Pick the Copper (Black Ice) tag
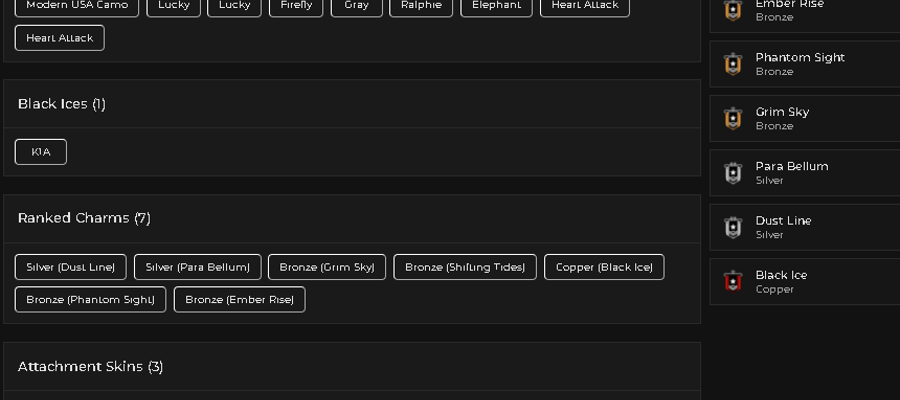The image size is (900, 400). point(604,267)
